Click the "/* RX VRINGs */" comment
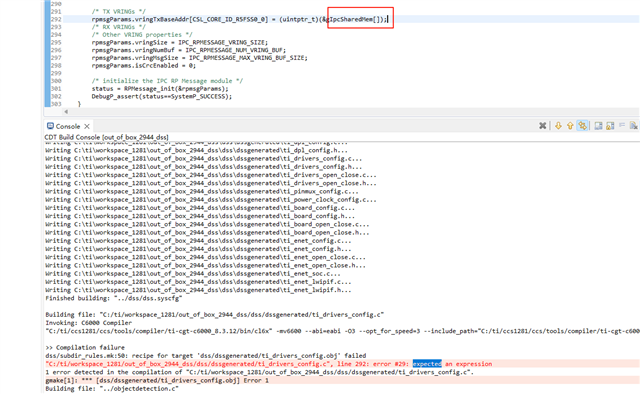 click(x=118, y=27)
